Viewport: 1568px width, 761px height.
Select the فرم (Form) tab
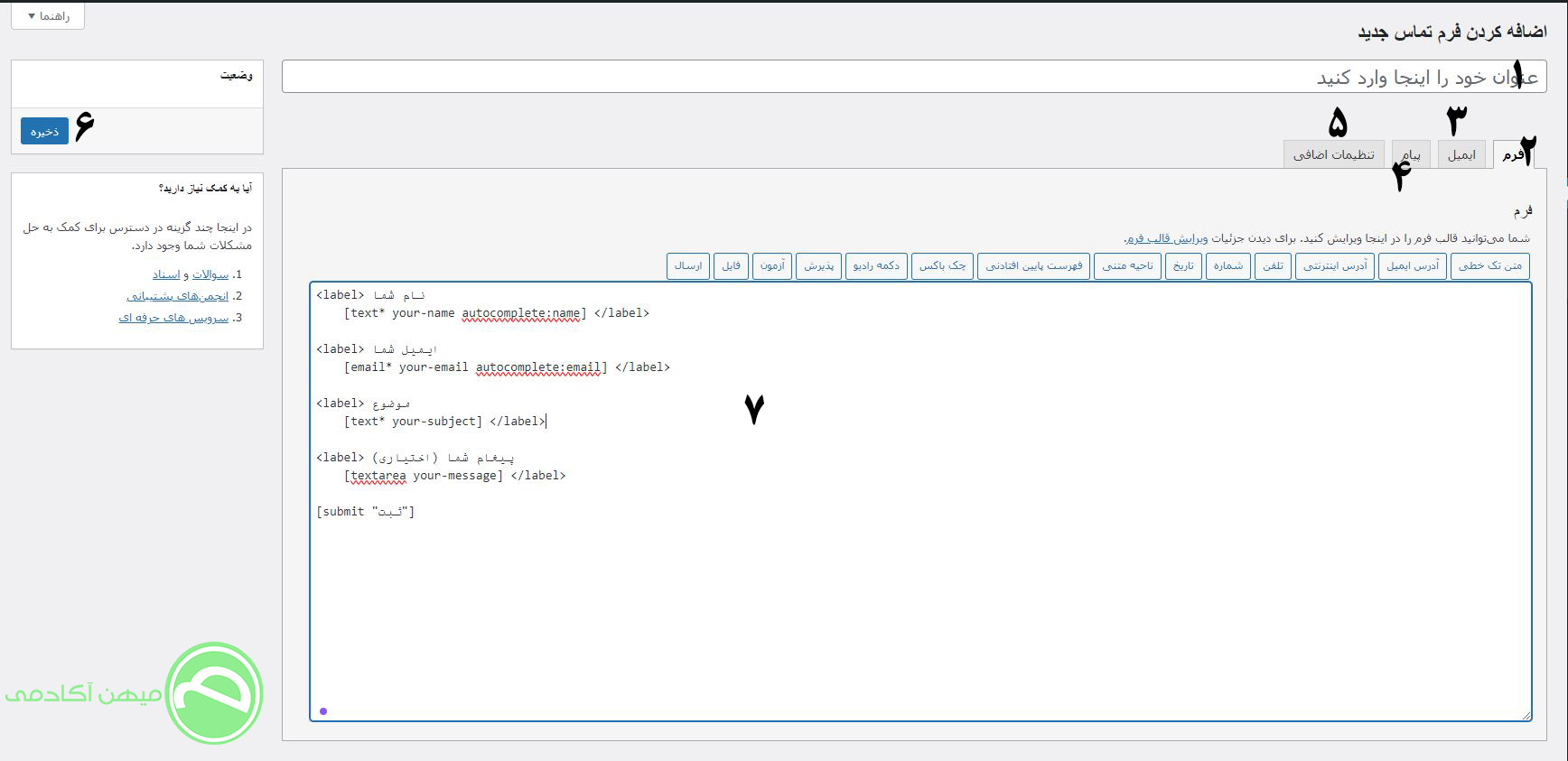point(1513,154)
